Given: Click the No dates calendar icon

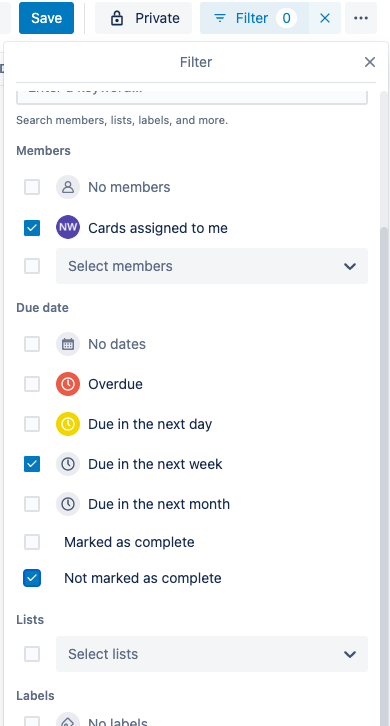Looking at the screenshot, I should (x=68, y=344).
